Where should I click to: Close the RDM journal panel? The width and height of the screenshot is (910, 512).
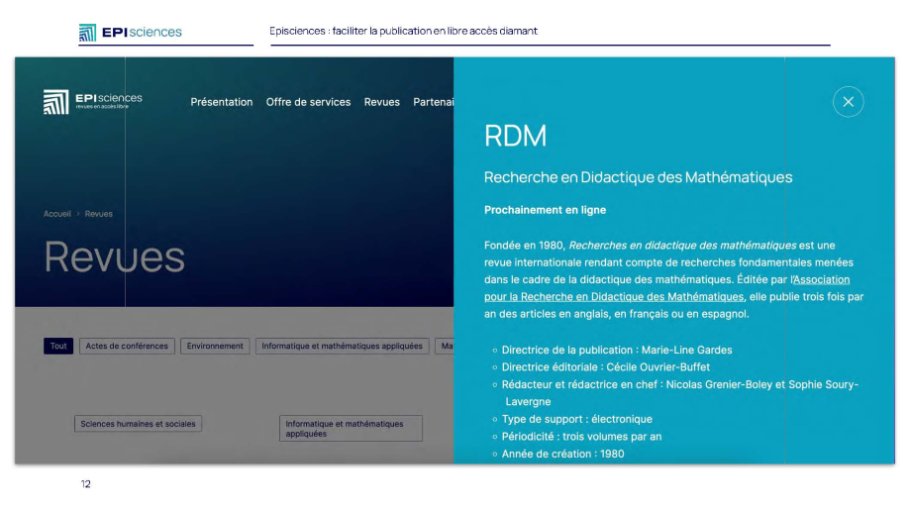click(x=848, y=102)
